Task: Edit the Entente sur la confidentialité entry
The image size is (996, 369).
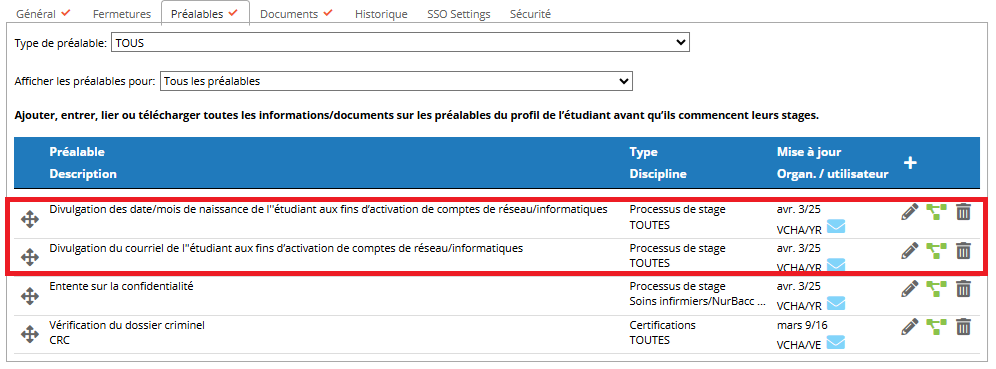Action: [910, 289]
